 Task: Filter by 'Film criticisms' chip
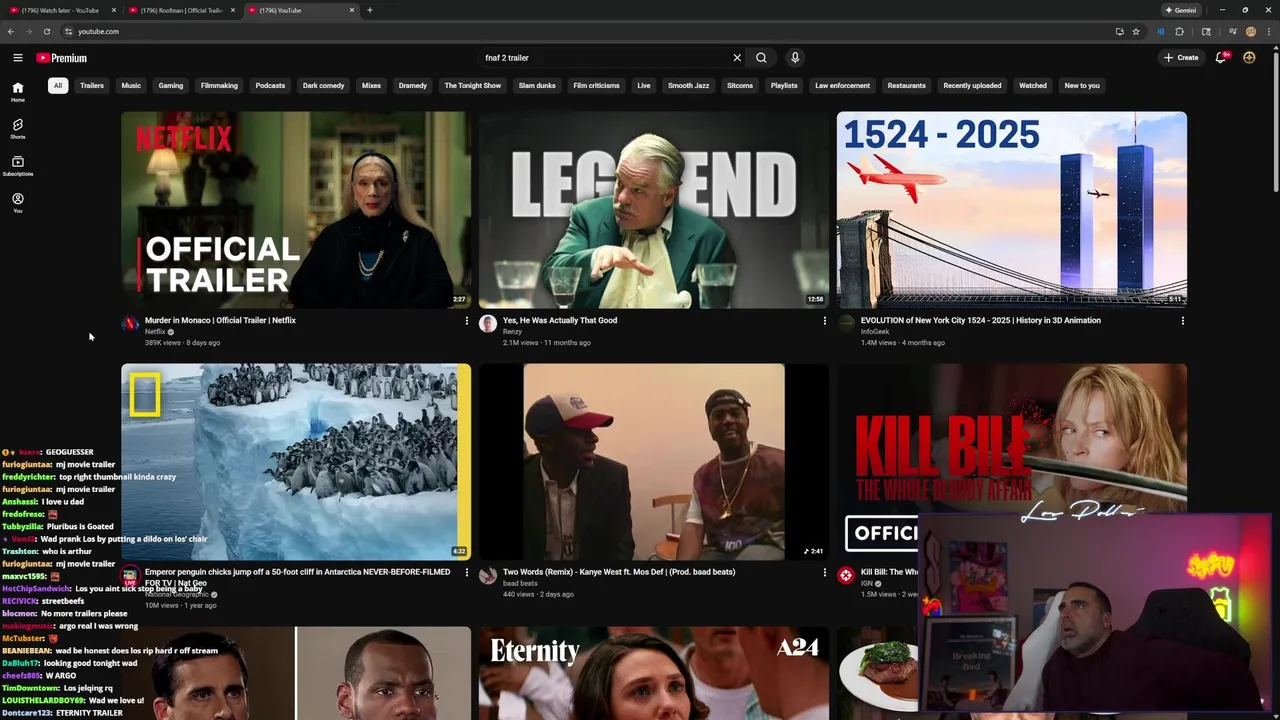click(596, 86)
